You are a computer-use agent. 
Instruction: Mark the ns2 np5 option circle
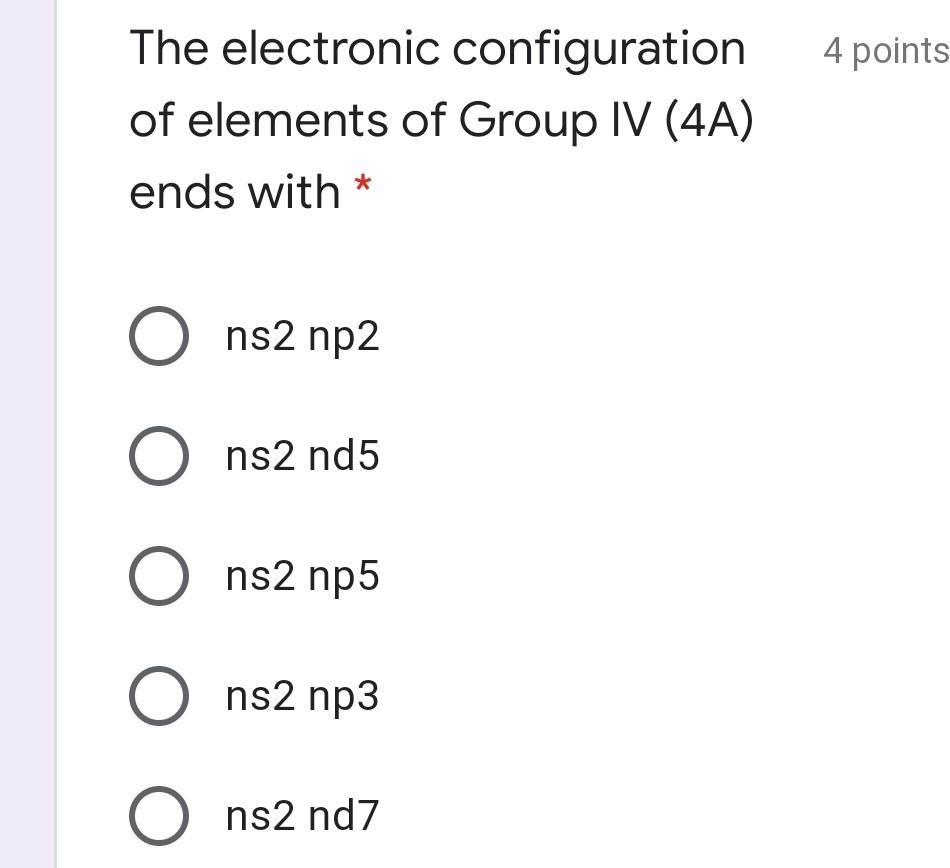(x=159, y=576)
